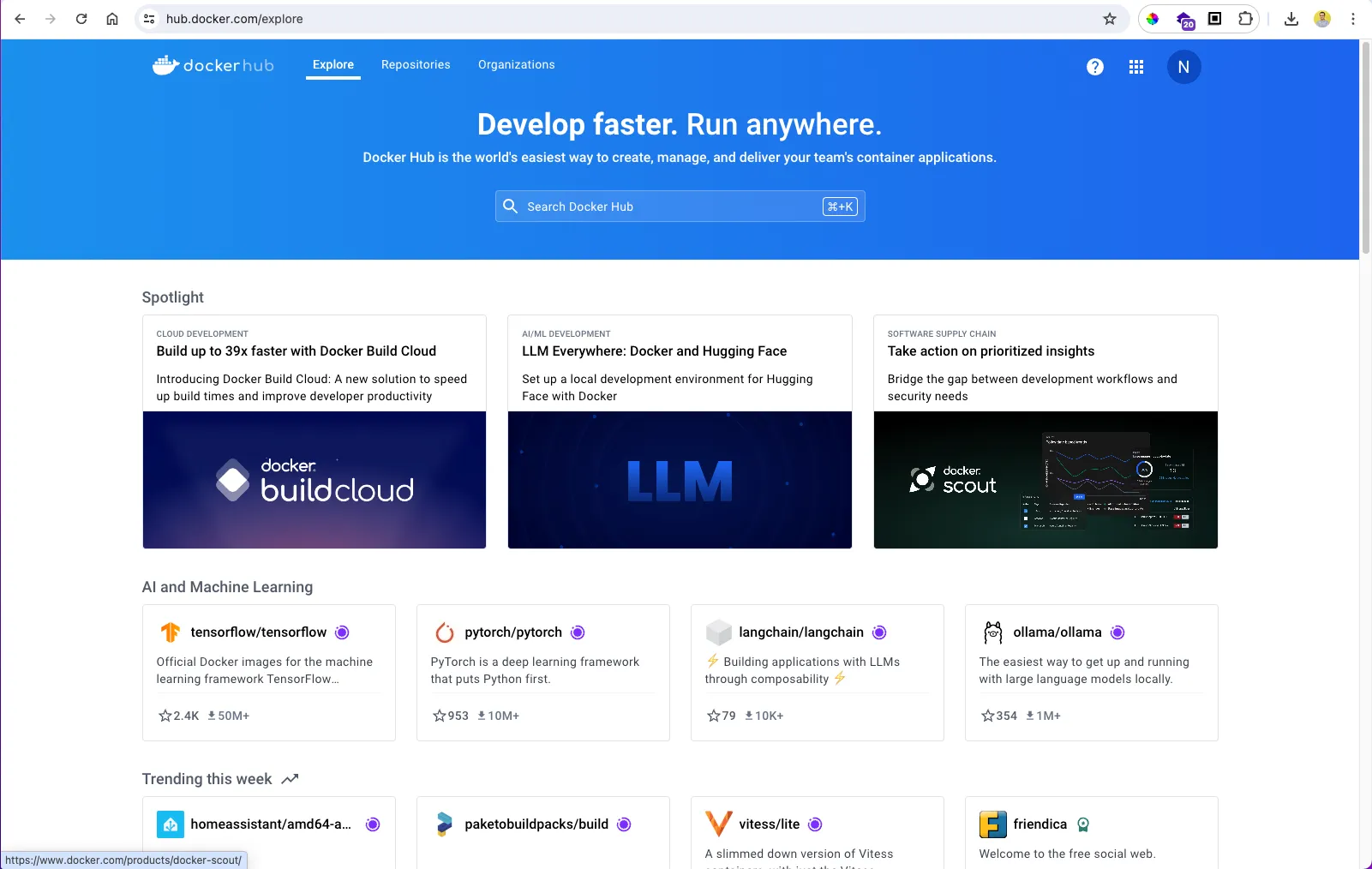This screenshot has width=1372, height=869.
Task: Click the verified badge beside ollama/ollama
Action: coord(1117,632)
